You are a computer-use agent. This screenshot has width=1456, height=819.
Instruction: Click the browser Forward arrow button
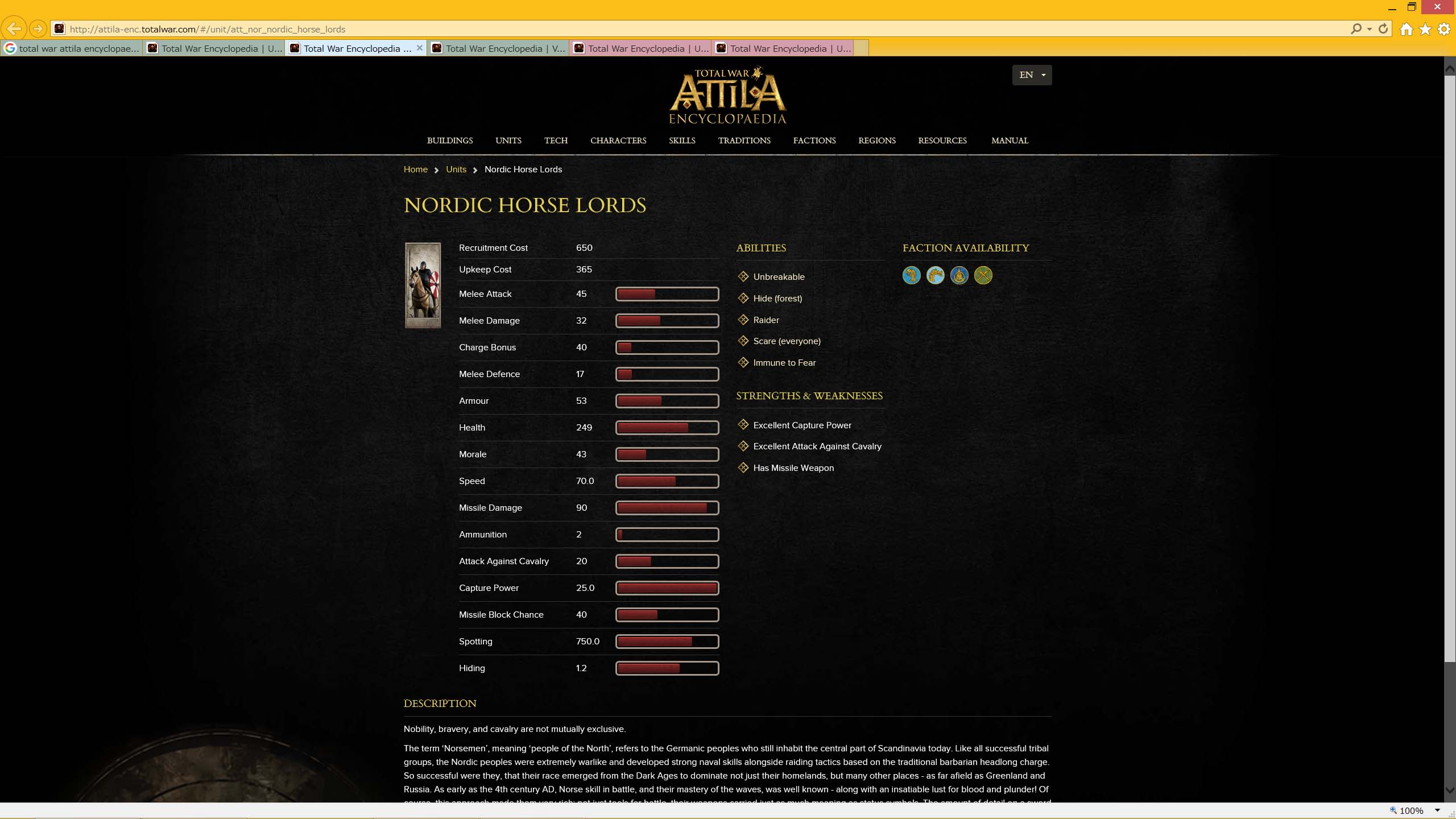tap(38, 28)
